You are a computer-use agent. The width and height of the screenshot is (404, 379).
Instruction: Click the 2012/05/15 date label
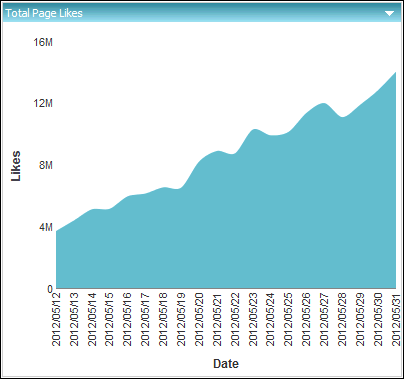click(x=109, y=319)
